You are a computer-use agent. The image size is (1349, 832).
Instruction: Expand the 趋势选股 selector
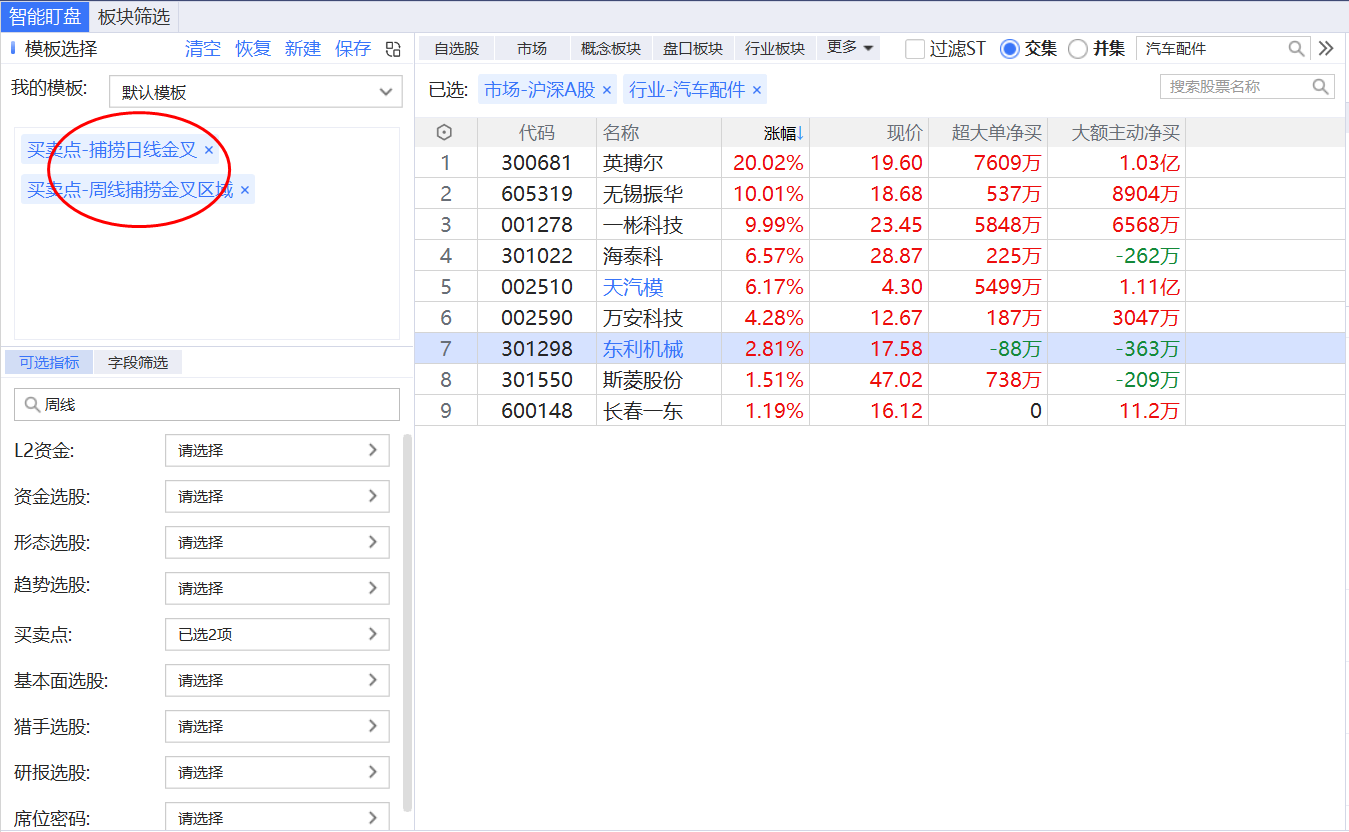tap(277, 589)
